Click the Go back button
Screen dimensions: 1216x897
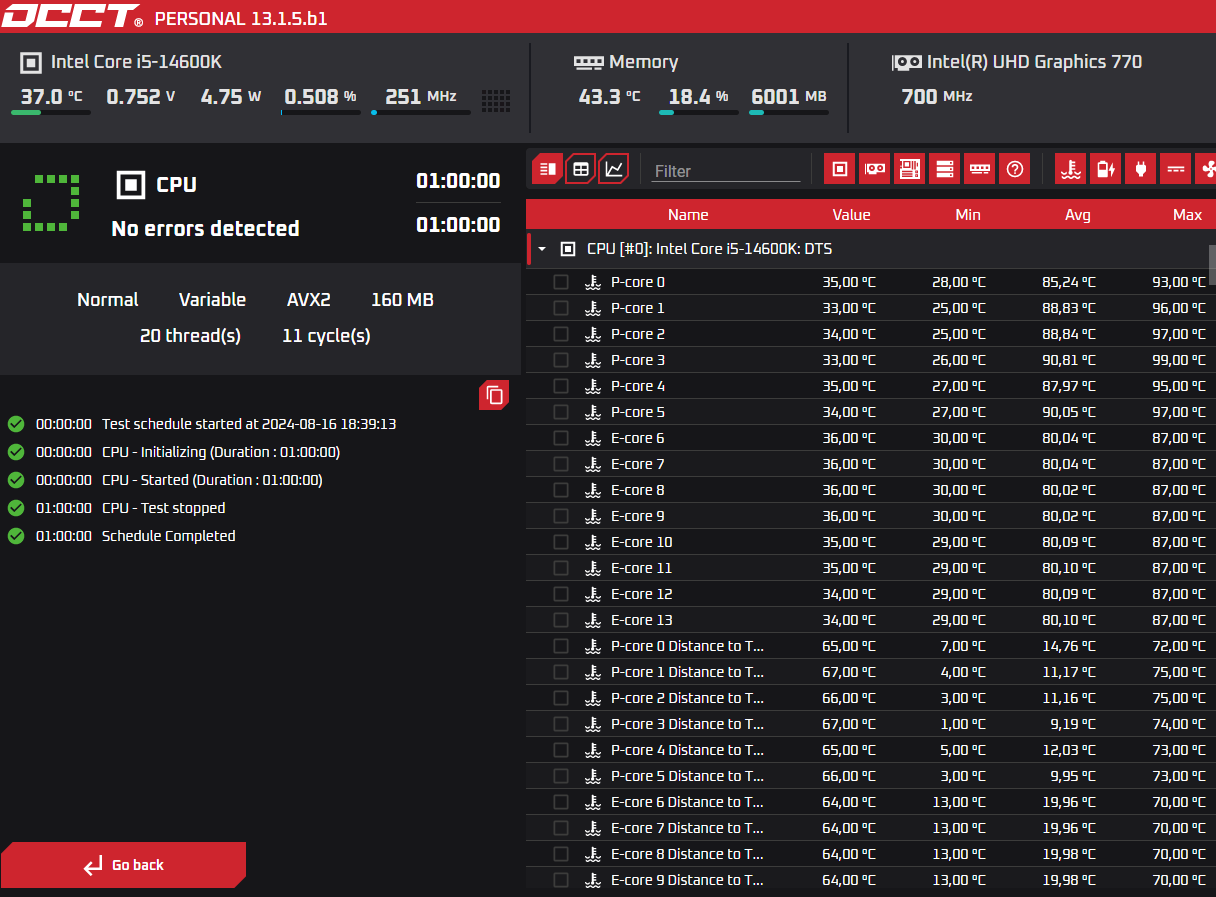pos(124,865)
